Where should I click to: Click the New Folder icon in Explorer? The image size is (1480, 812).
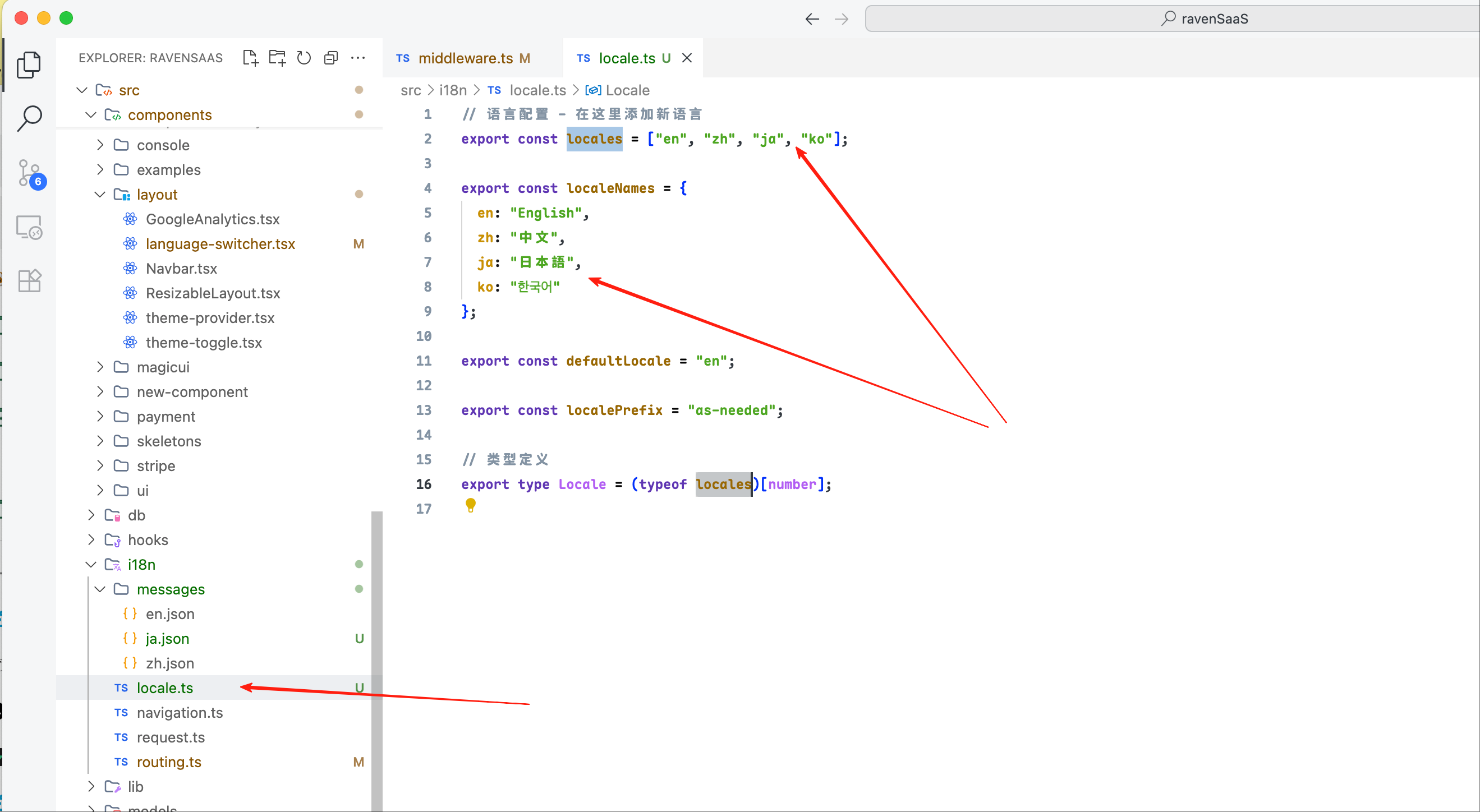point(277,58)
